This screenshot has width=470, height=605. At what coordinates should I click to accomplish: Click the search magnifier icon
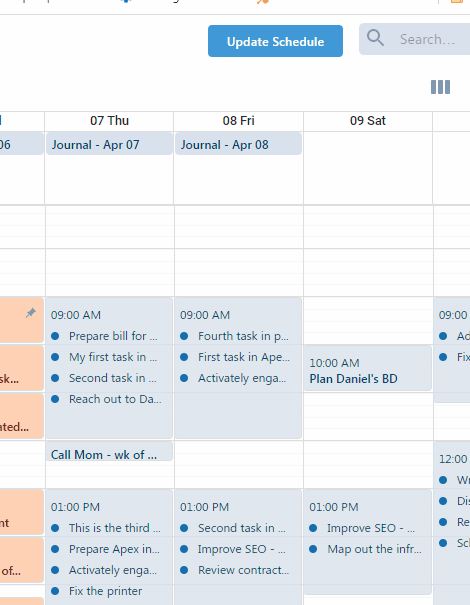(x=375, y=39)
